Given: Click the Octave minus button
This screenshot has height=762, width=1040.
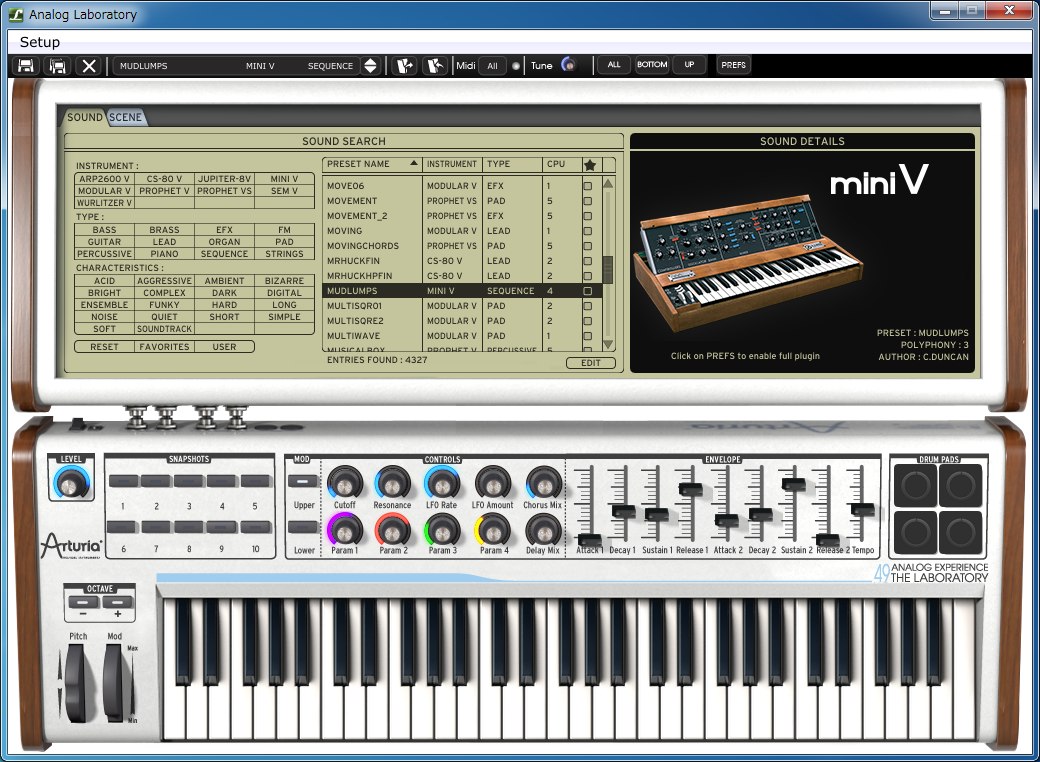Looking at the screenshot, I should (x=83, y=602).
